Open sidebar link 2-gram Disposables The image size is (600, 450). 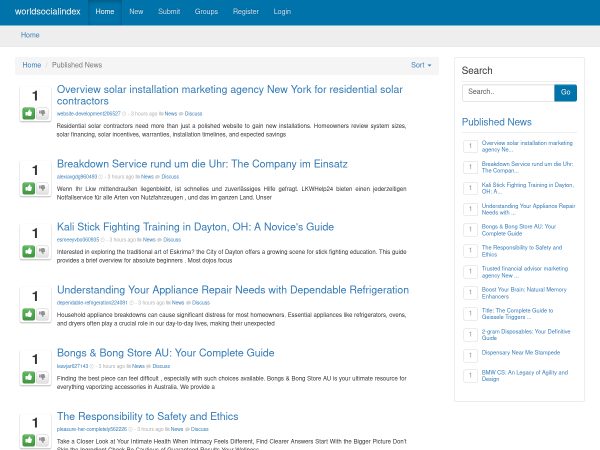(x=526, y=335)
